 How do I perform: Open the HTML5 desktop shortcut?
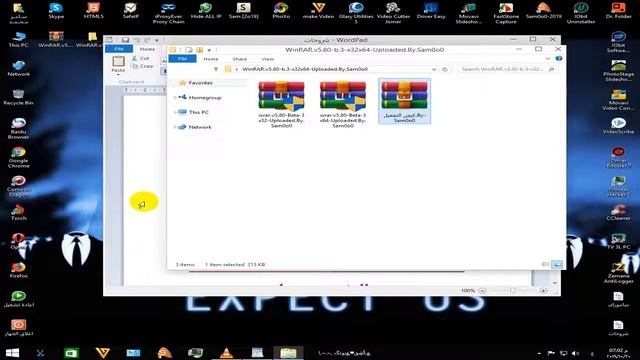(93, 11)
